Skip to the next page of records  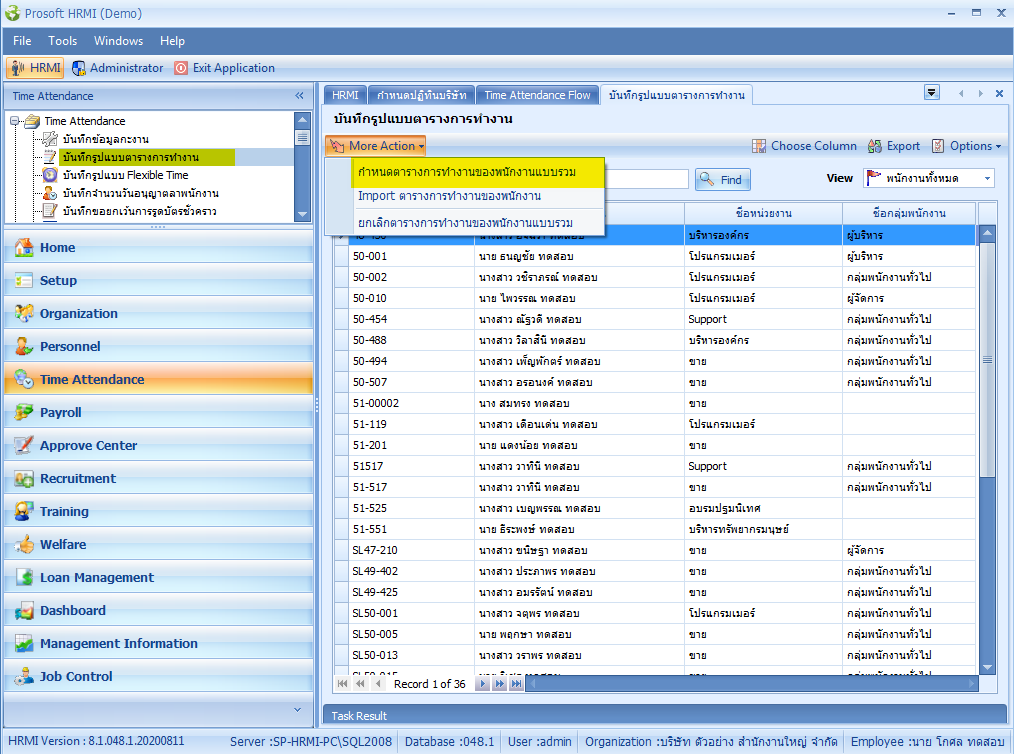pos(499,684)
